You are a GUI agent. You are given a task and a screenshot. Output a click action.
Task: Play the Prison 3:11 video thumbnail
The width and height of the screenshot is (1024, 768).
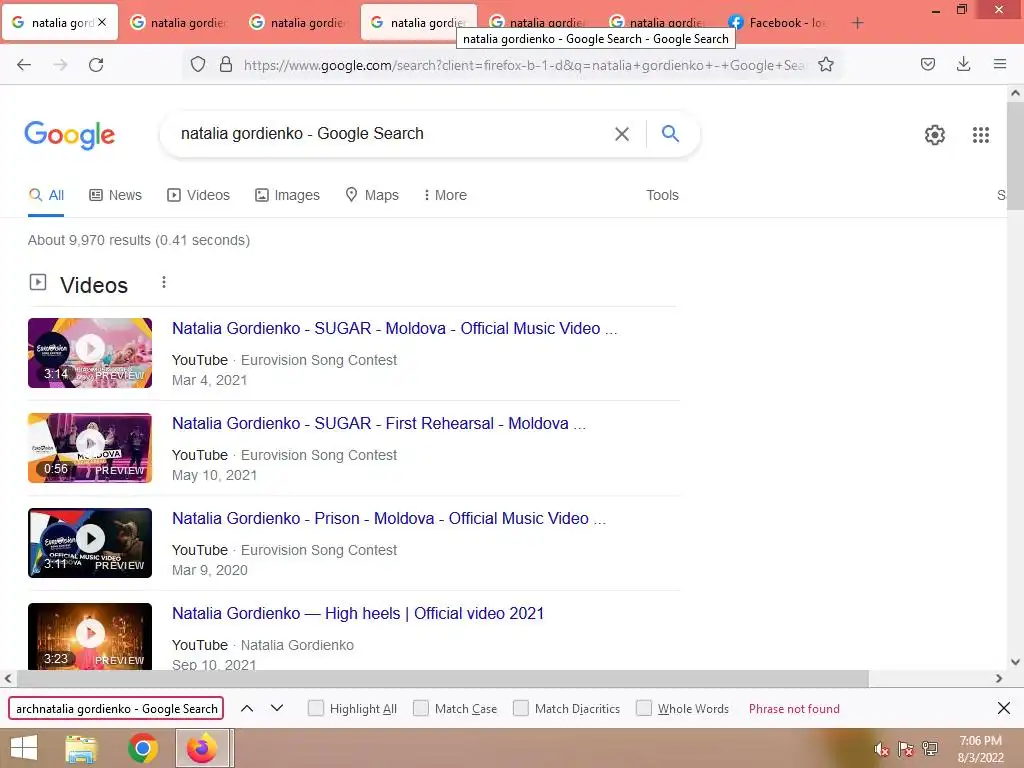point(90,543)
